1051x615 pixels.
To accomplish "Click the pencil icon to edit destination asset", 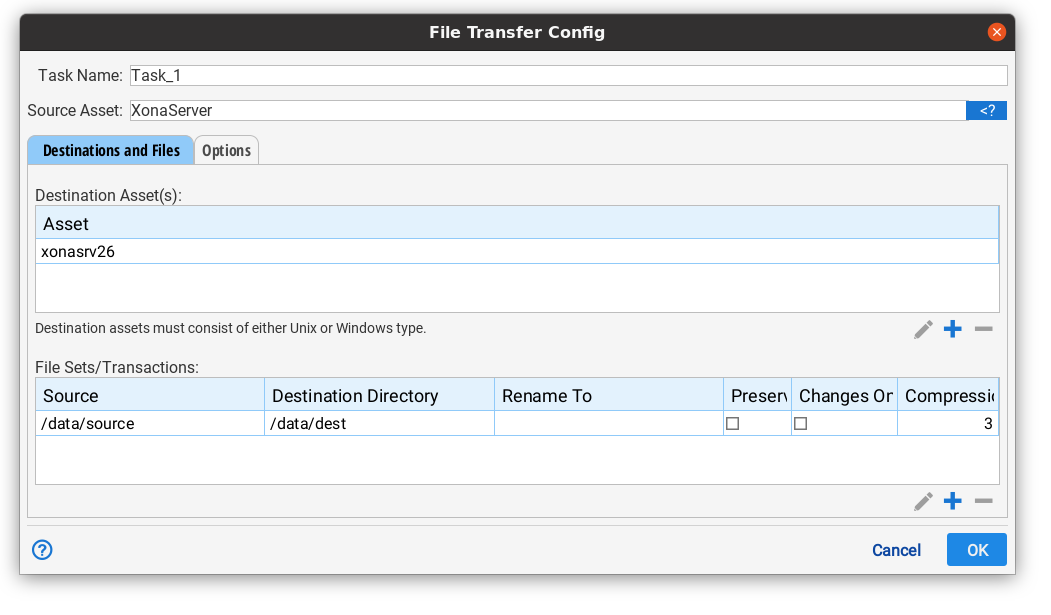I will point(922,329).
